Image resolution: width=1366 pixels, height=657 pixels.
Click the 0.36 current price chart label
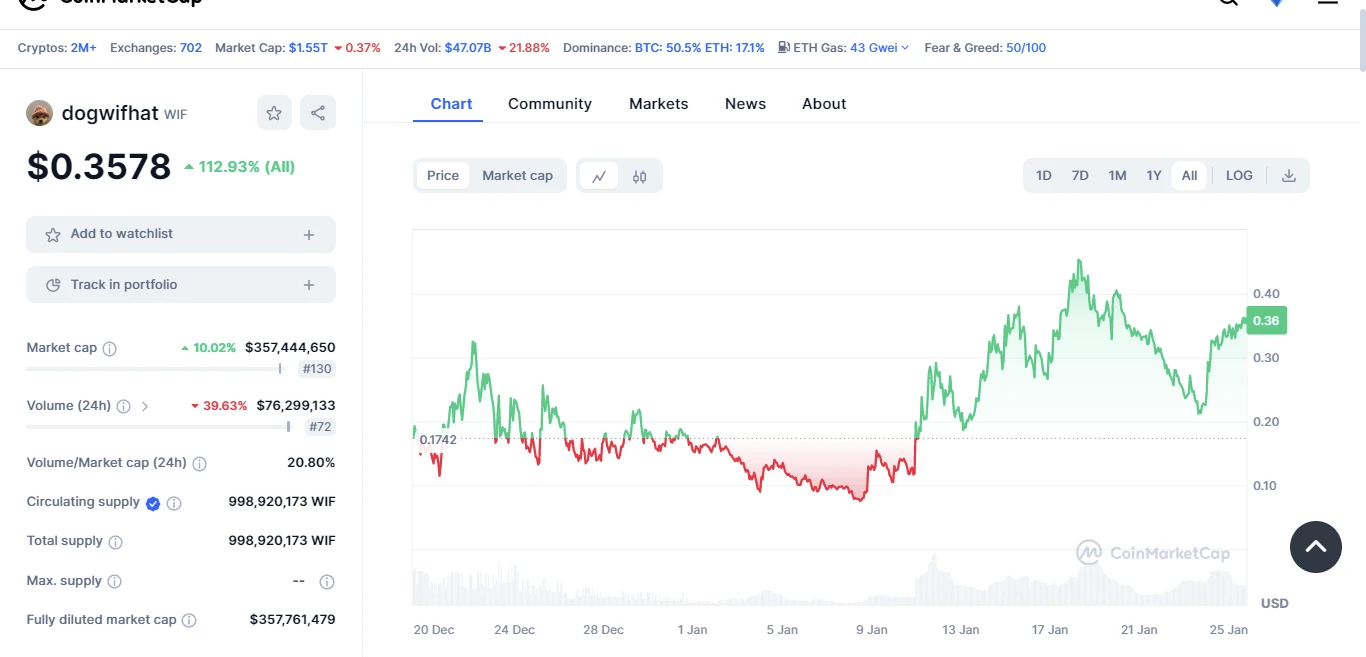pyautogui.click(x=1266, y=321)
